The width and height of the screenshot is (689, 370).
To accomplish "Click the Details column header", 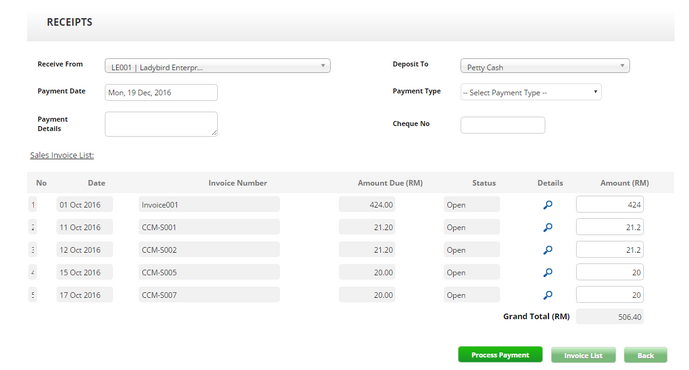I will (550, 183).
